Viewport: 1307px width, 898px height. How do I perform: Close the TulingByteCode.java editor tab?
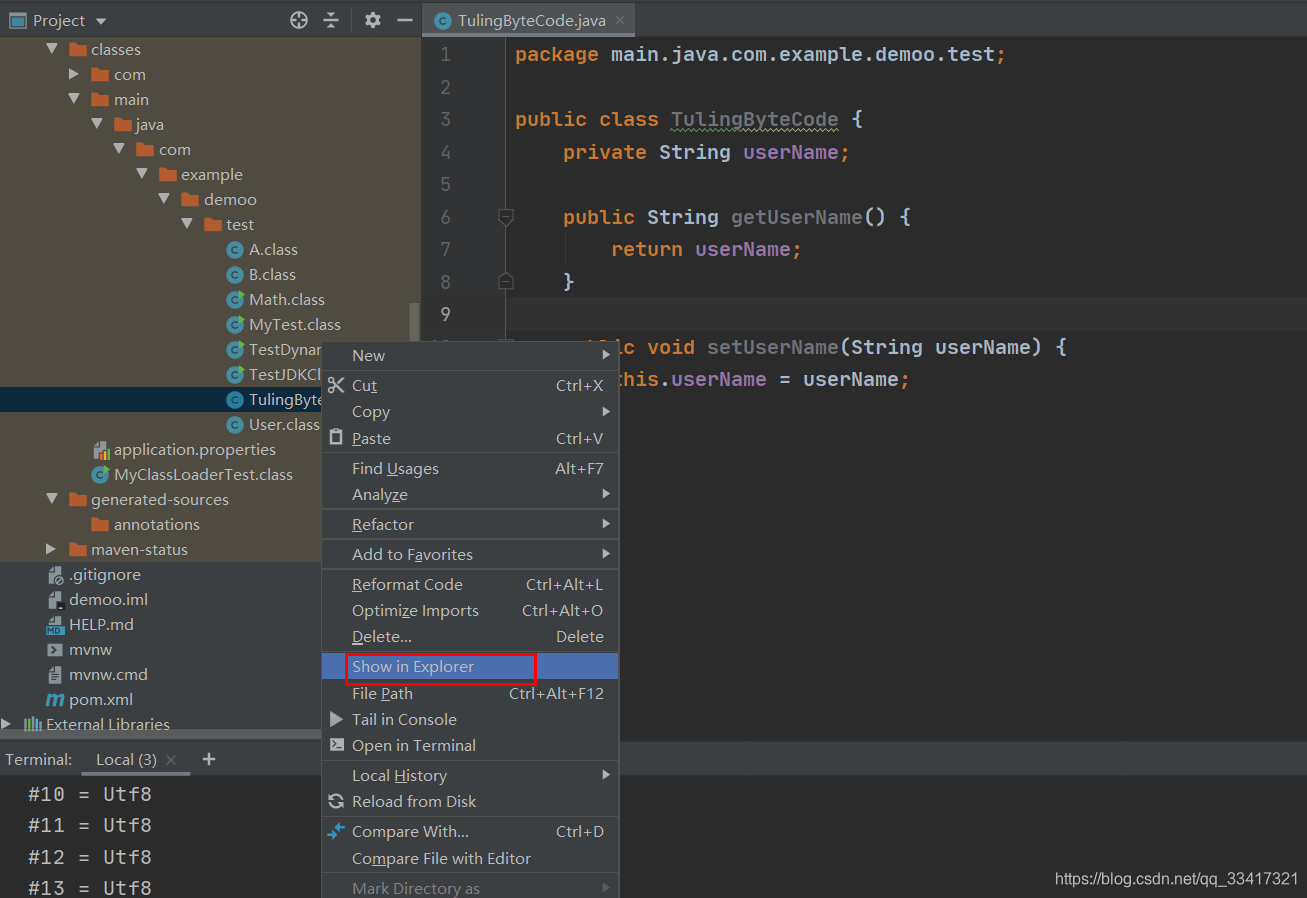tap(621, 20)
